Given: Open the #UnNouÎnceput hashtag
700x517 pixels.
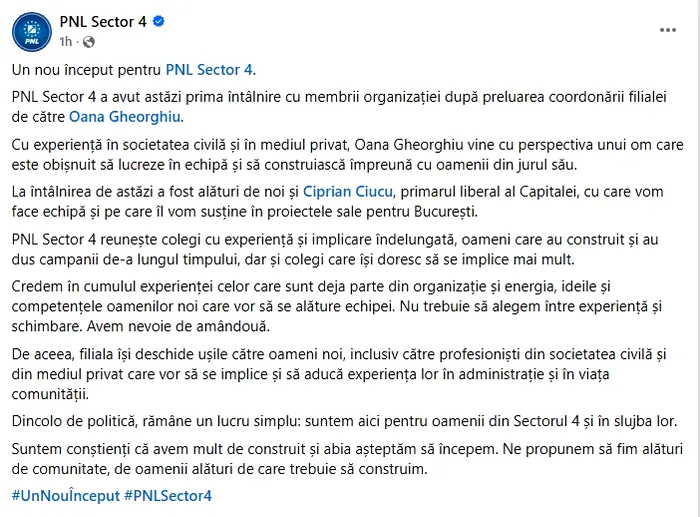Looking at the screenshot, I should [66, 496].
